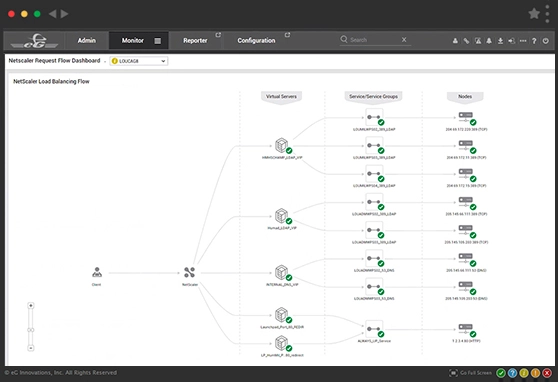Open Reporter in new window icon
The width and height of the screenshot is (558, 382).
[218, 35]
